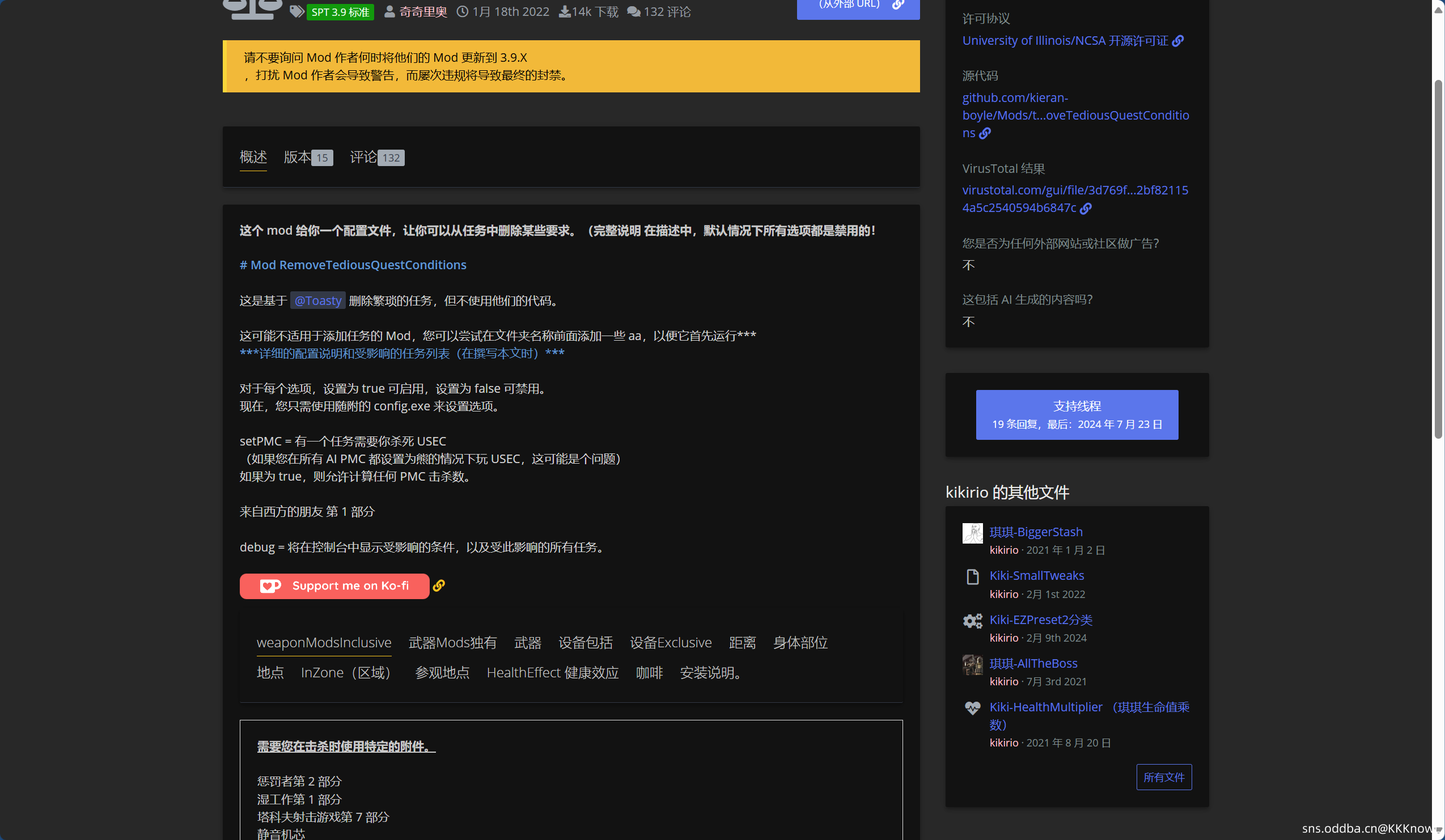Click the link icon next to Ko-fi button
The image size is (1445, 840).
[439, 586]
